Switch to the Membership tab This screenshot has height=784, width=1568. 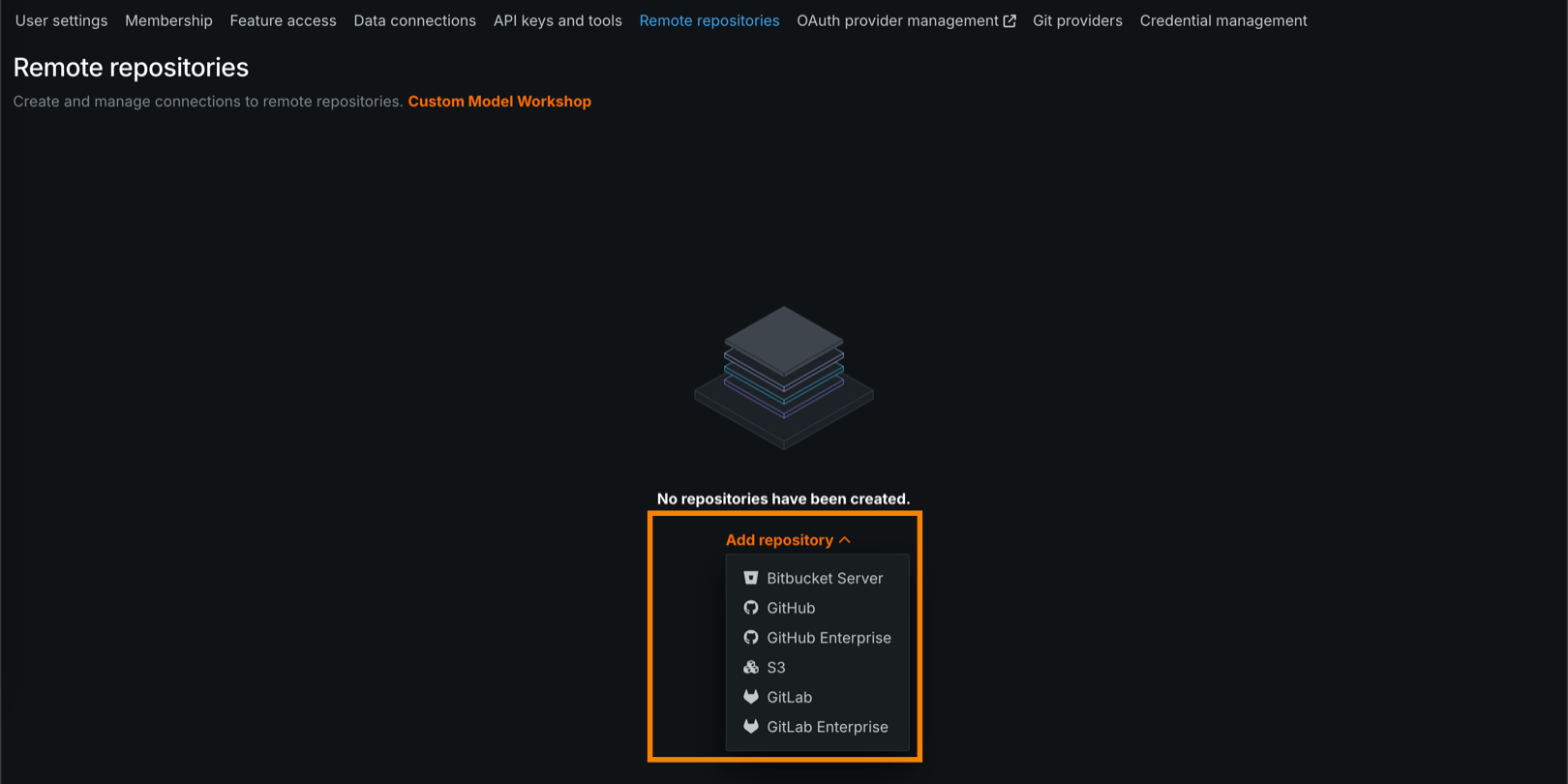[x=168, y=20]
